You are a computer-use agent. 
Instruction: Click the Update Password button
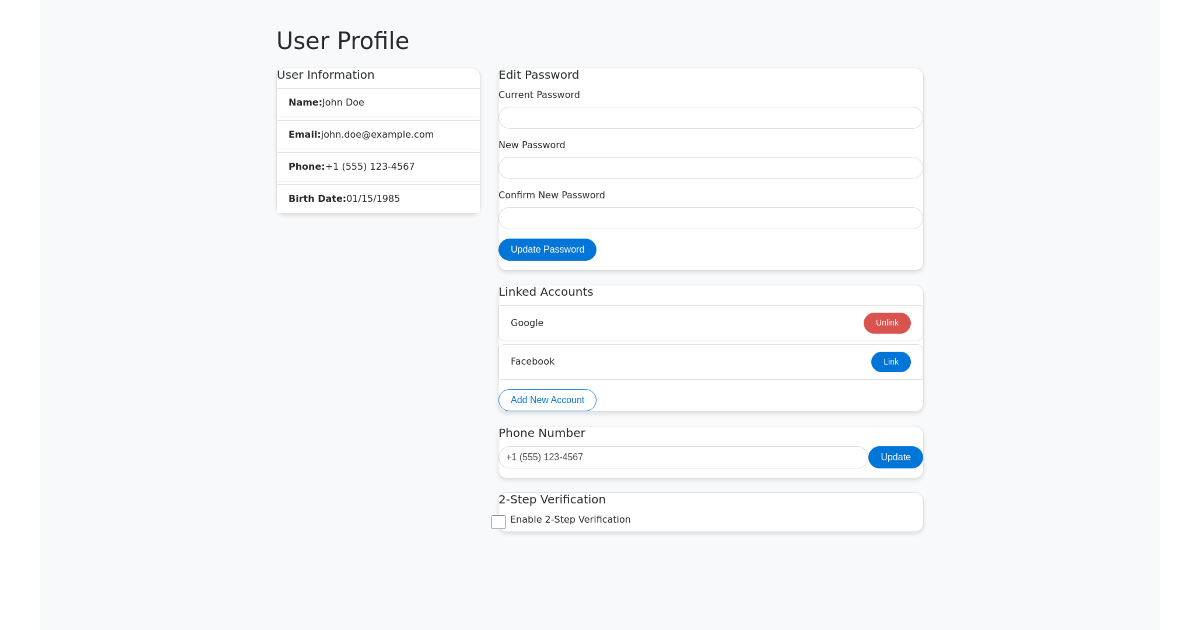(547, 249)
